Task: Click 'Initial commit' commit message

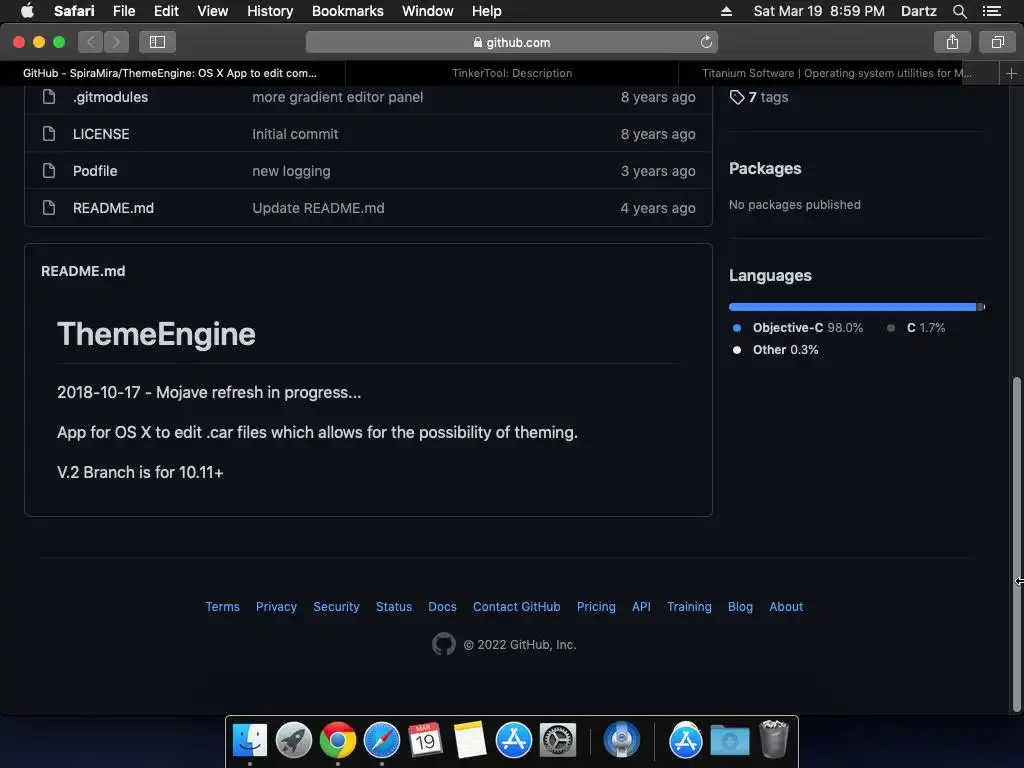Action: (295, 134)
